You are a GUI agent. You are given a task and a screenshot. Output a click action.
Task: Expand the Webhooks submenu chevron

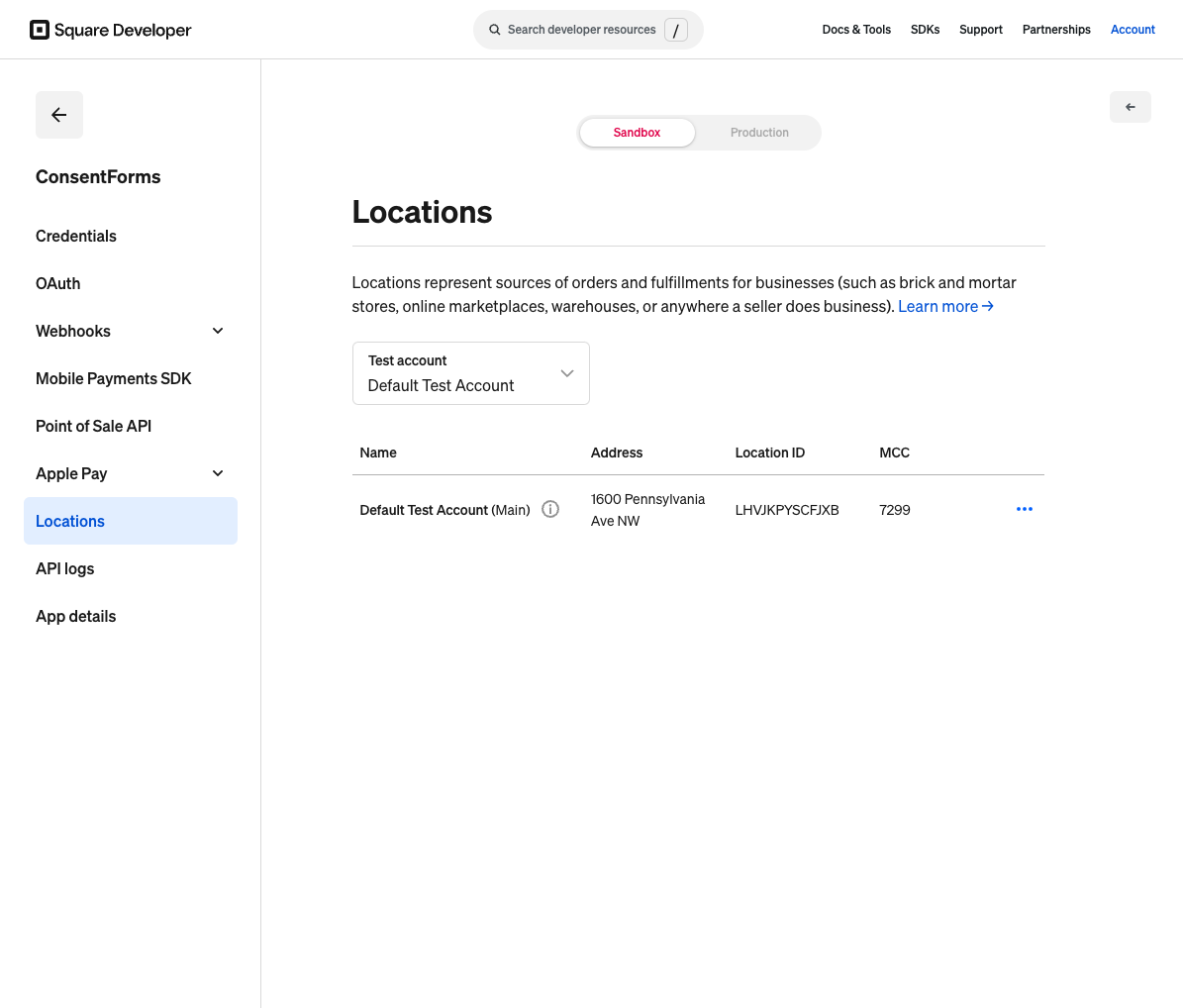pyautogui.click(x=218, y=332)
